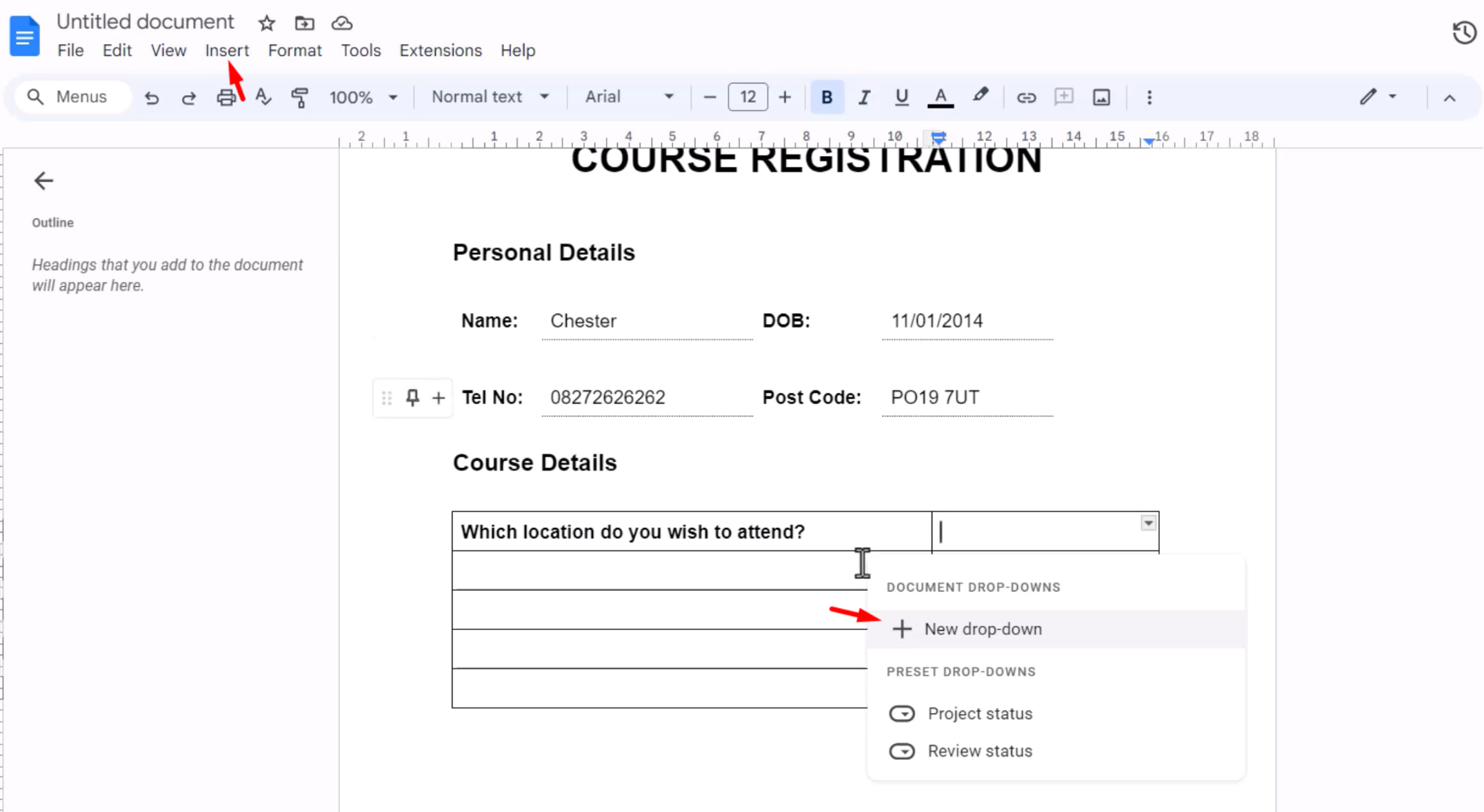The image size is (1484, 812).
Task: Pin the table header row
Action: pyautogui.click(x=412, y=398)
